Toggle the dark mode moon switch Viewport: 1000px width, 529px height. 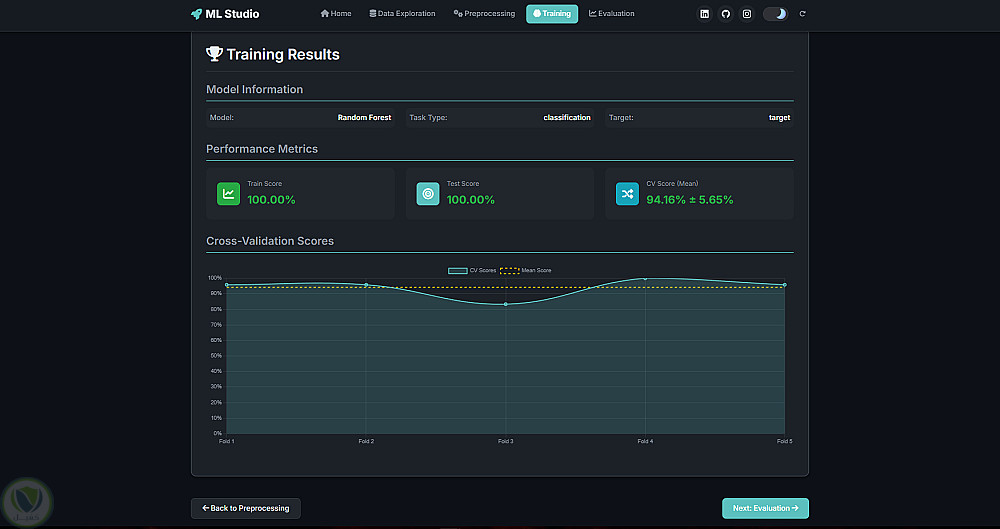click(x=776, y=14)
